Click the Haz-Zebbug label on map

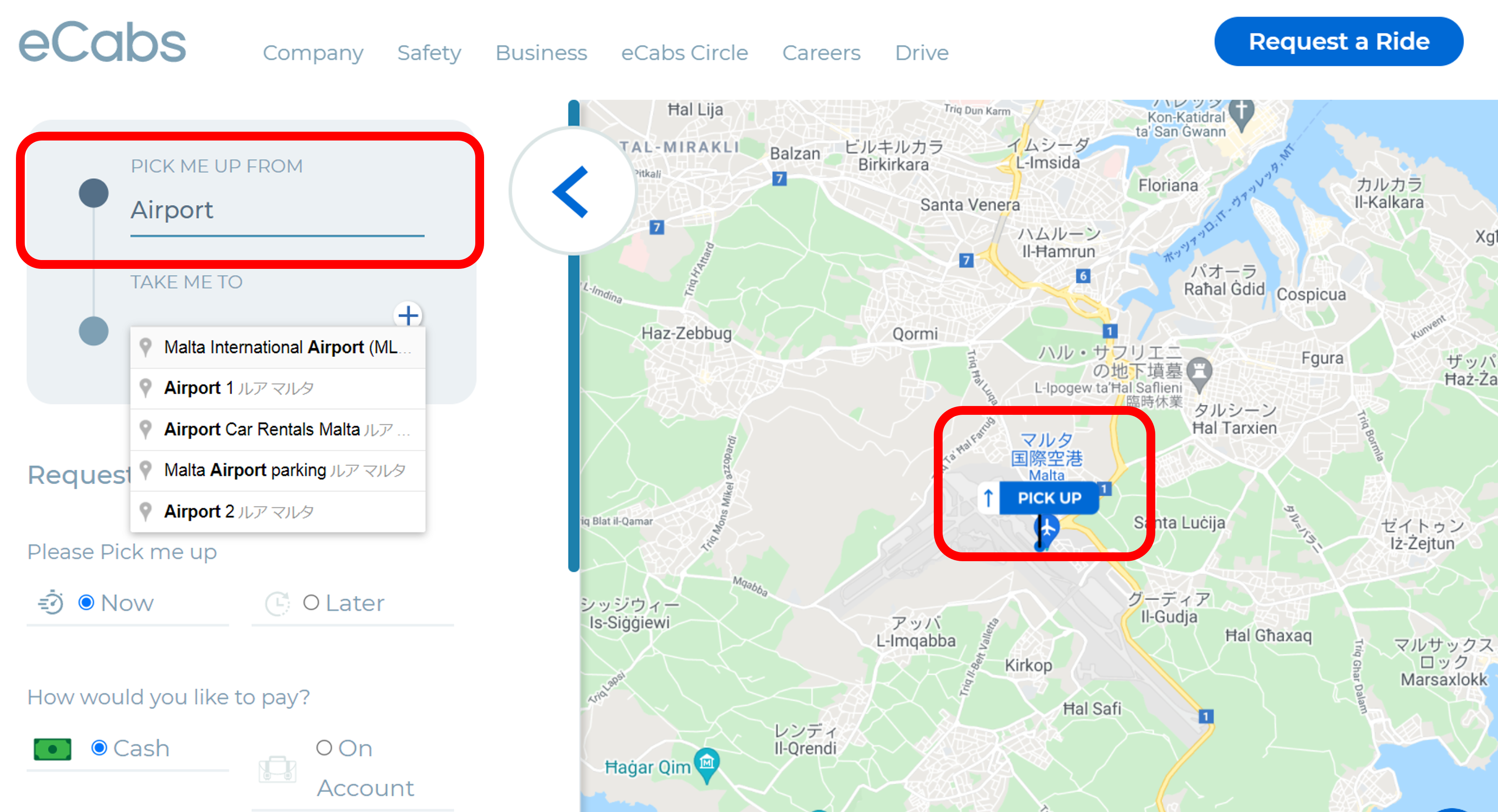pos(686,333)
